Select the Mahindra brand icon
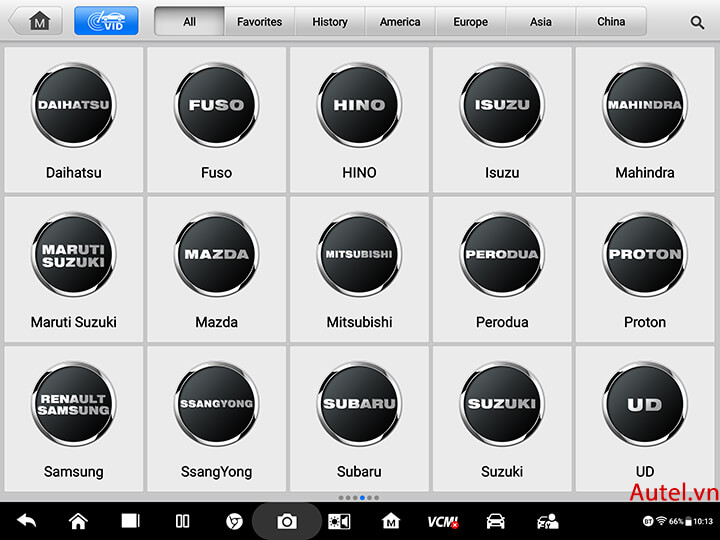This screenshot has height=540, width=720. [645, 105]
